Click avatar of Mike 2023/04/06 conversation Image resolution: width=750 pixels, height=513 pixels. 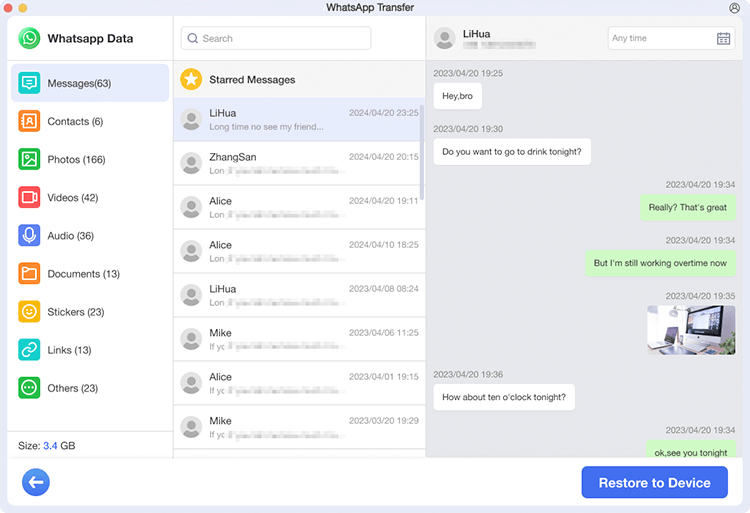tap(191, 339)
